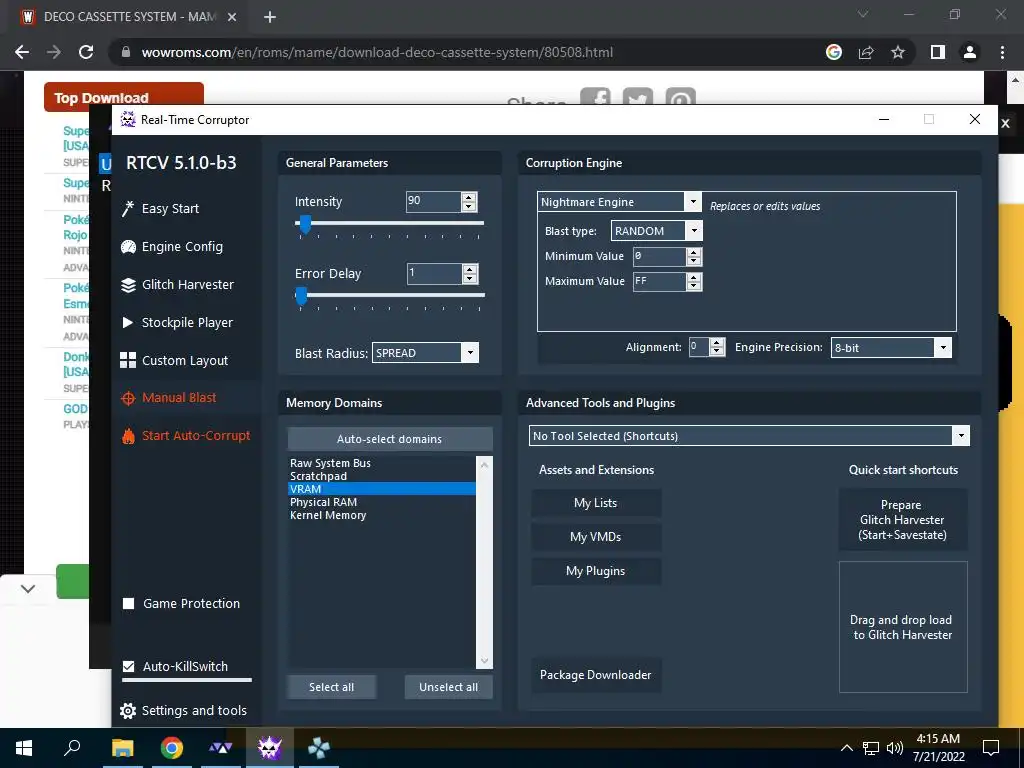Viewport: 1024px width, 768px height.
Task: Open My Plugins button
Action: (x=596, y=571)
